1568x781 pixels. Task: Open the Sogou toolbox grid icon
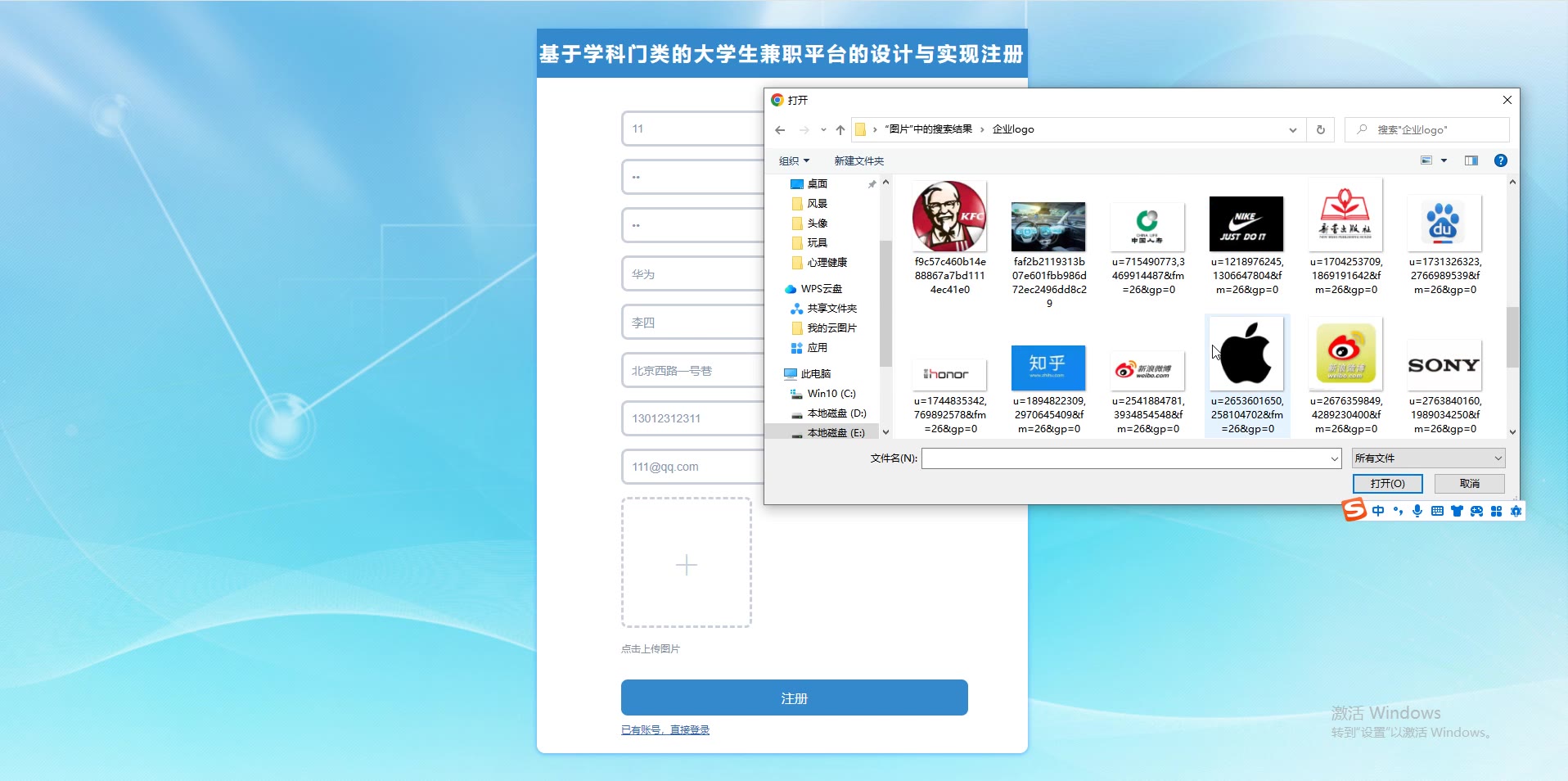[x=1496, y=511]
